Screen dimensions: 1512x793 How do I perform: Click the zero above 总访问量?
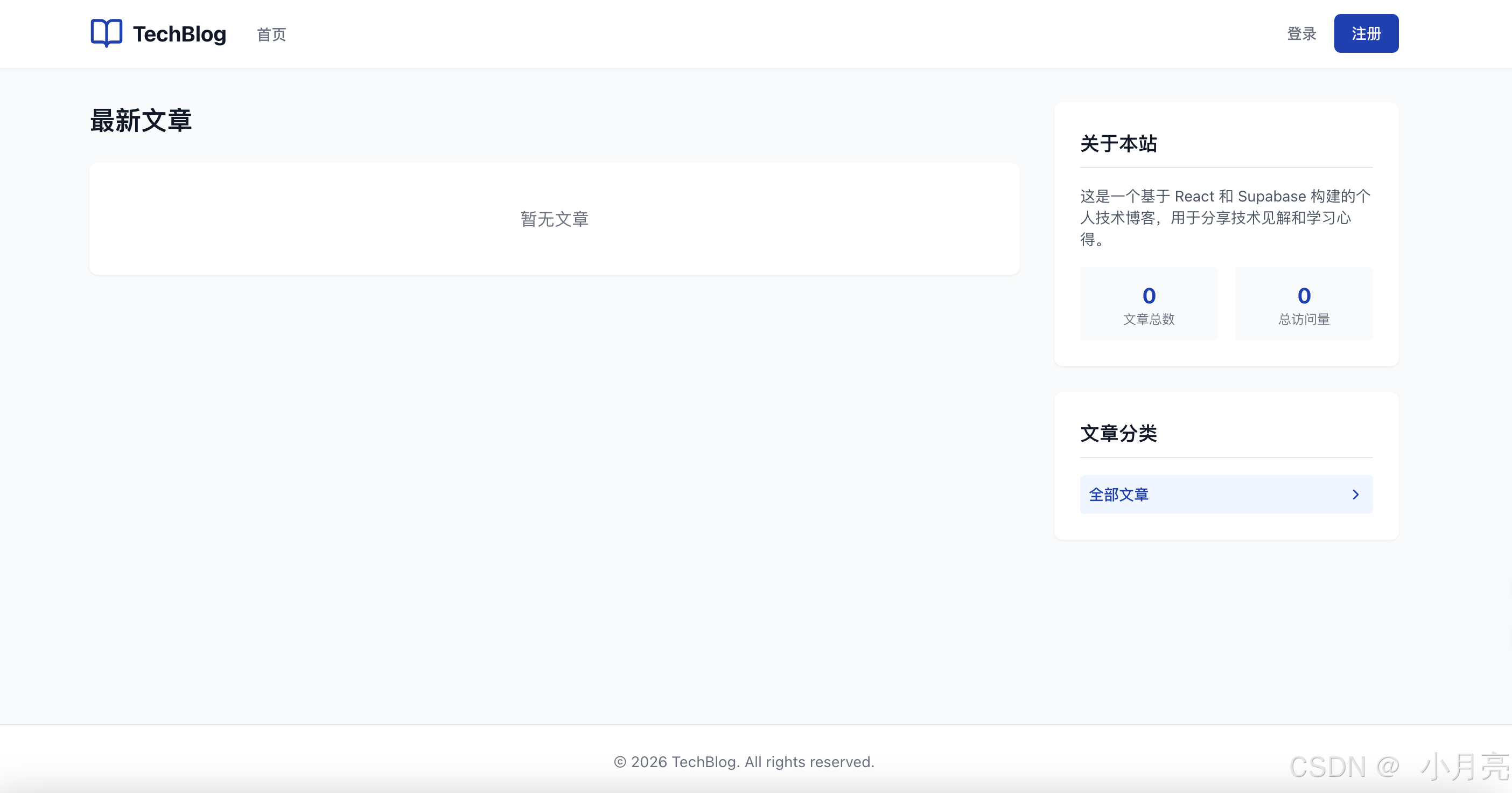[x=1304, y=295]
